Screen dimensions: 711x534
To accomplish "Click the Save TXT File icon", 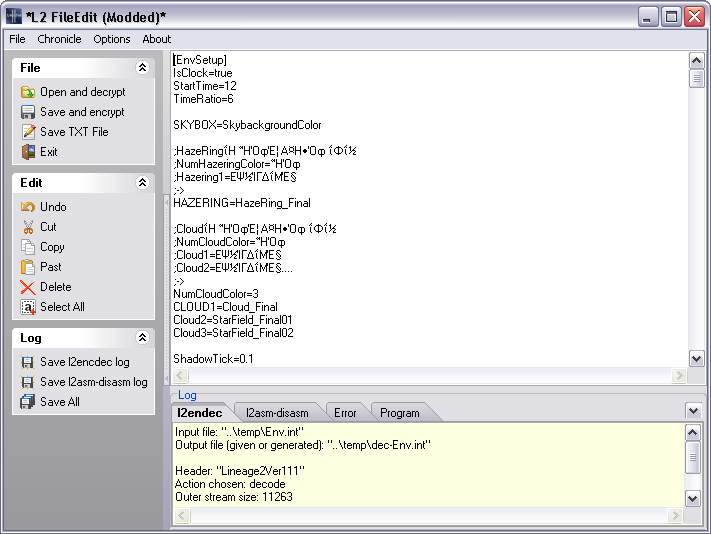I will click(x=28, y=132).
